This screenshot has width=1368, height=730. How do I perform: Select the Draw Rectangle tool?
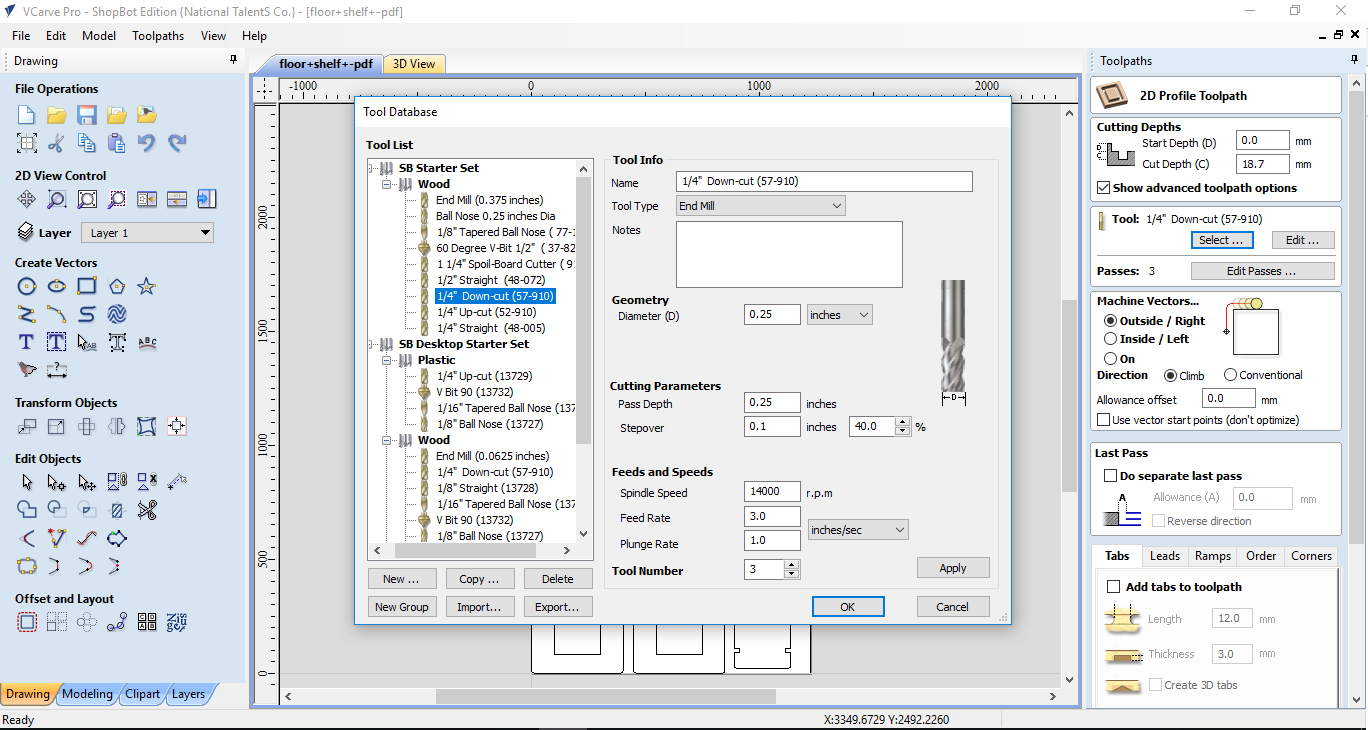[x=87, y=287]
